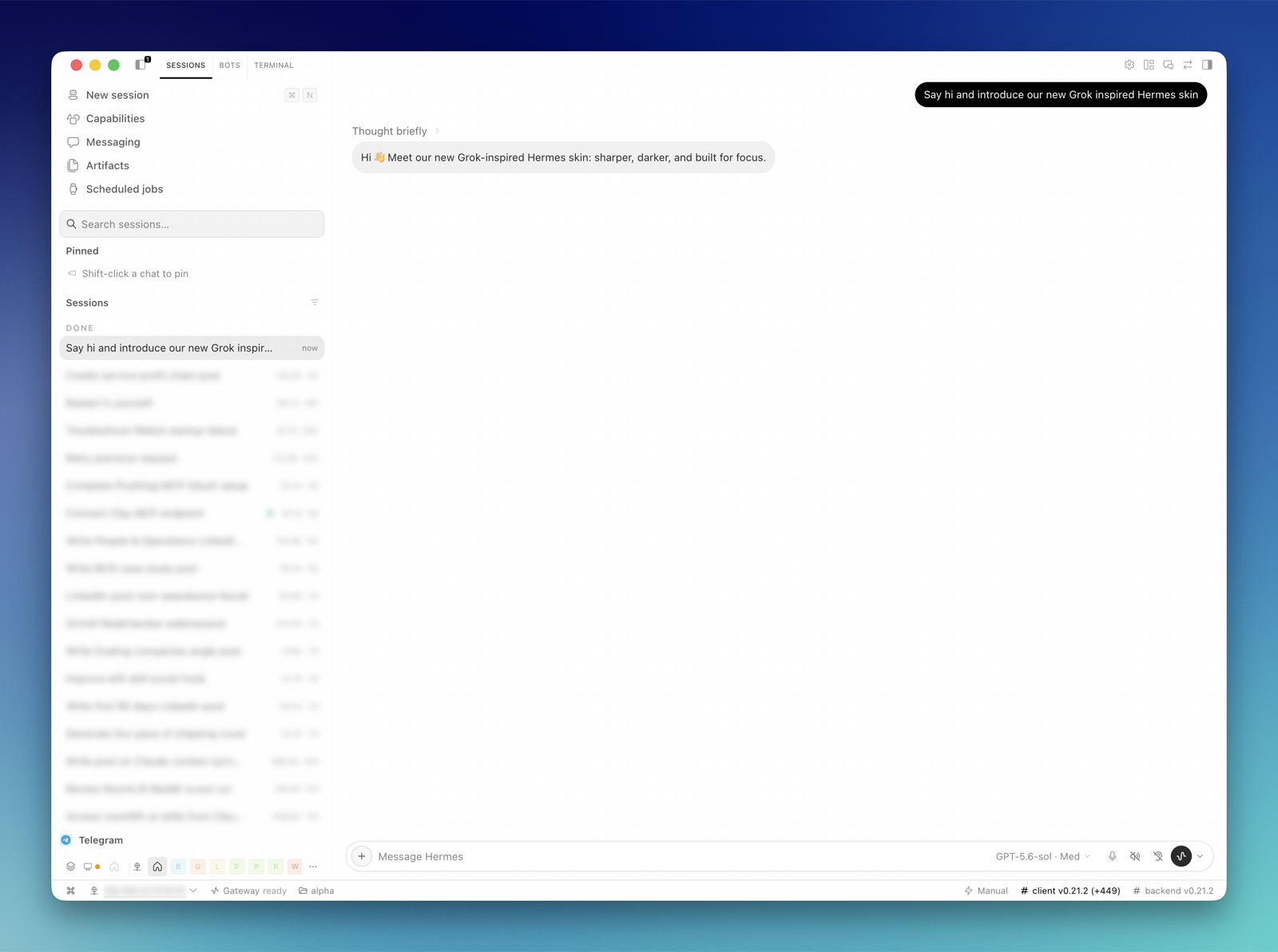Click the Gateway ready status

click(x=248, y=891)
